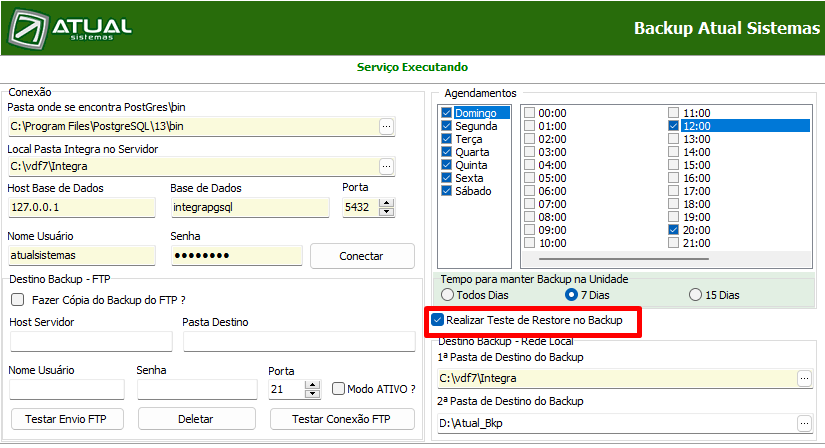The width and height of the screenshot is (825, 448).
Task: Uncheck the Terça schedule day
Action: [447, 139]
